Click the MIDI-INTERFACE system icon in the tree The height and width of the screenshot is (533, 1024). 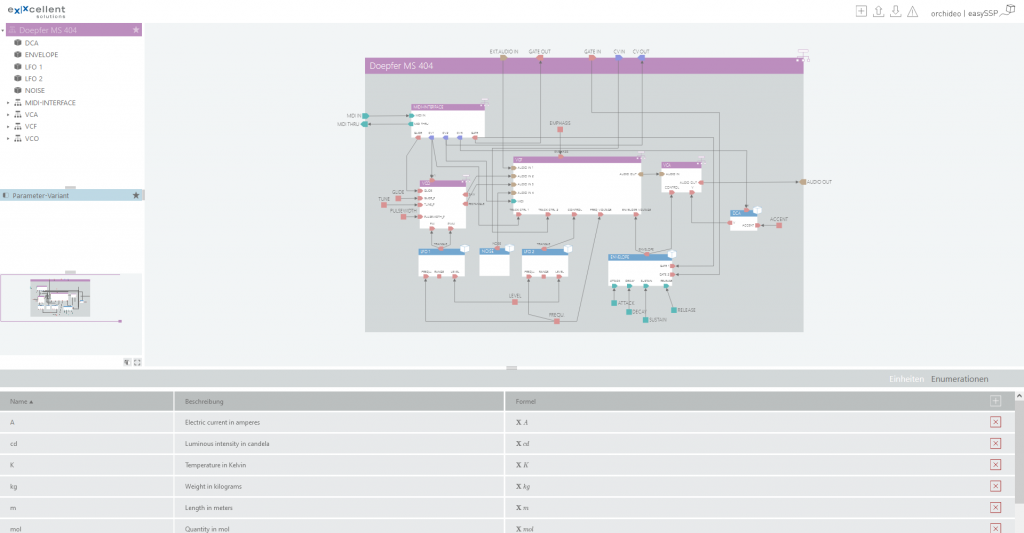[18, 103]
